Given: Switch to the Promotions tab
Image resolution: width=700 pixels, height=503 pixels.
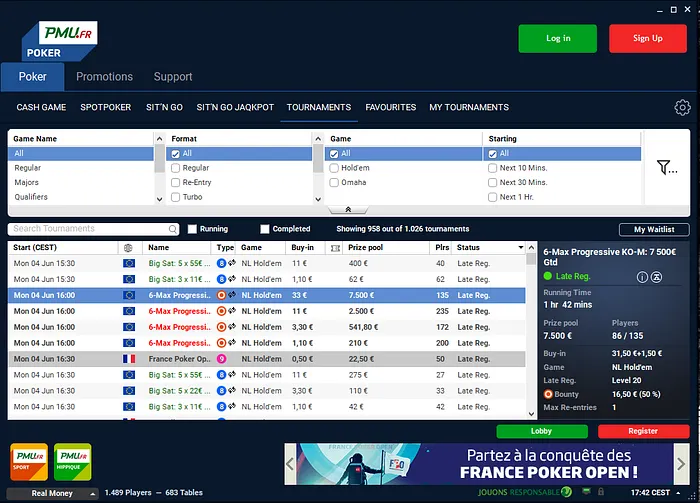Looking at the screenshot, I should click(x=104, y=77).
